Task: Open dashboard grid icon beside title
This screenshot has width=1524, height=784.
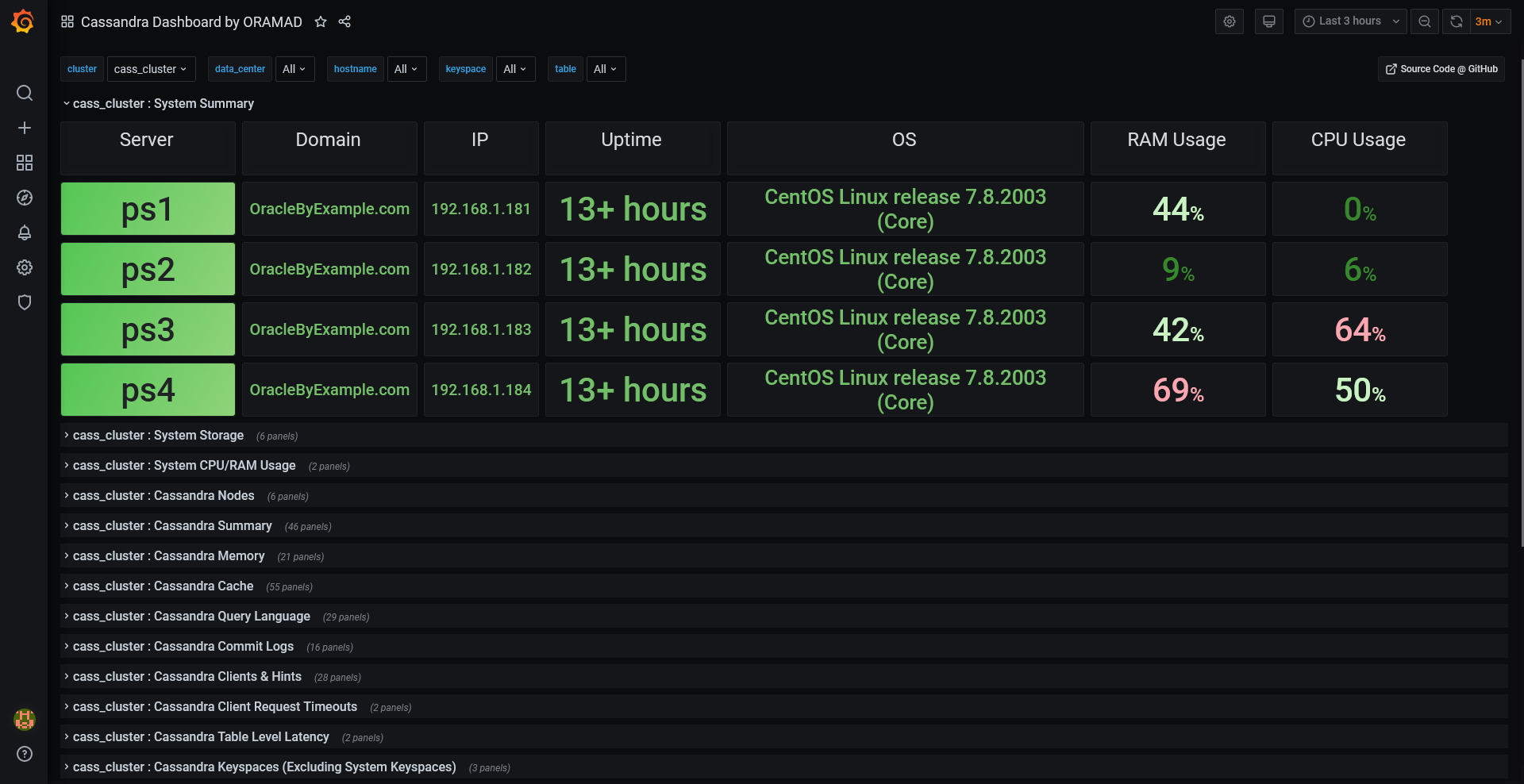Action: (67, 21)
